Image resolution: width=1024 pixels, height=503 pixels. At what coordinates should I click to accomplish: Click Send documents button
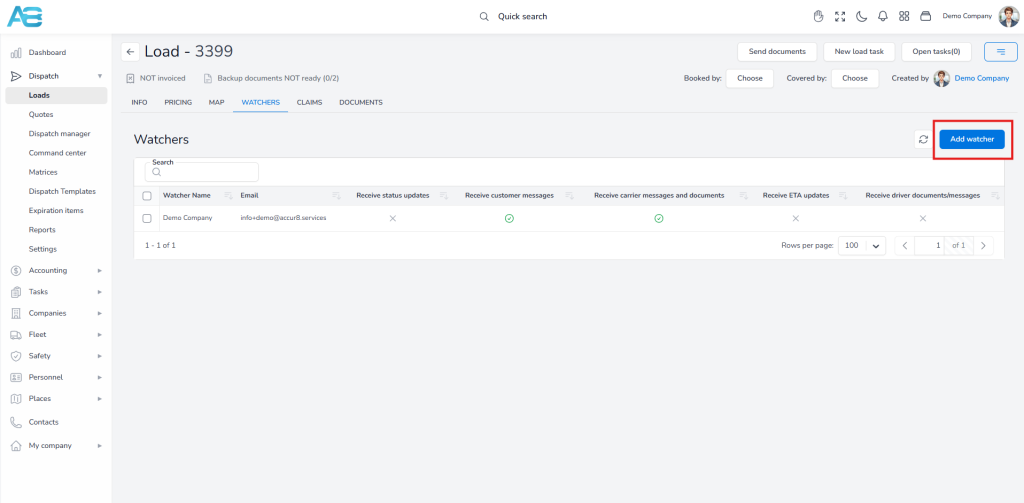[777, 52]
